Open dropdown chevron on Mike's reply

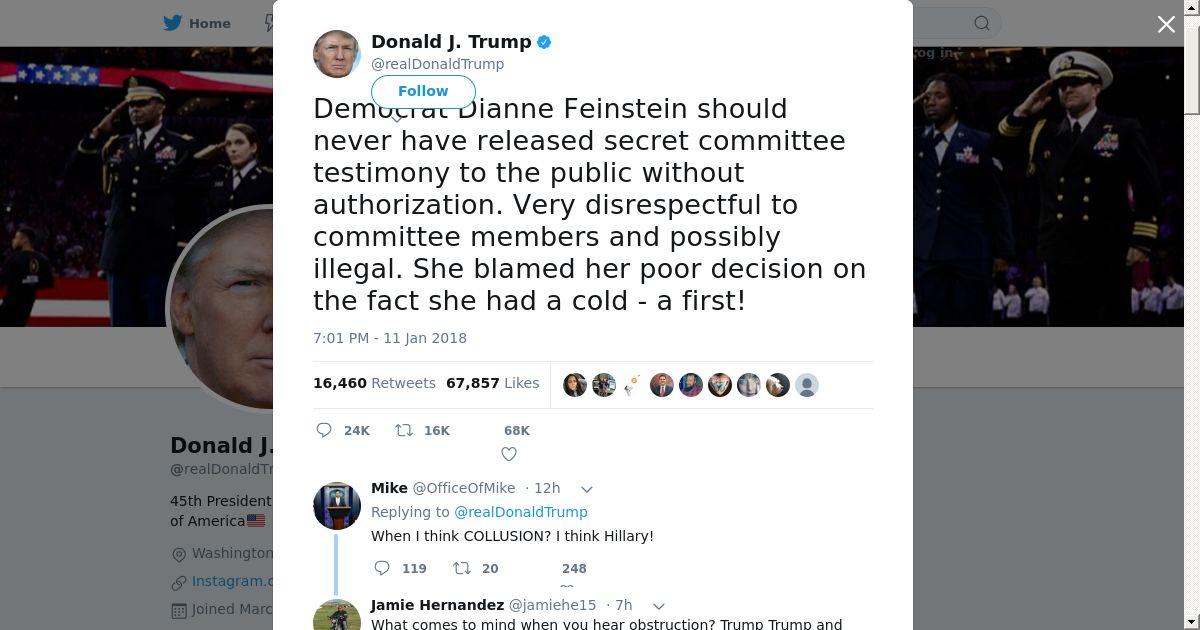[587, 489]
